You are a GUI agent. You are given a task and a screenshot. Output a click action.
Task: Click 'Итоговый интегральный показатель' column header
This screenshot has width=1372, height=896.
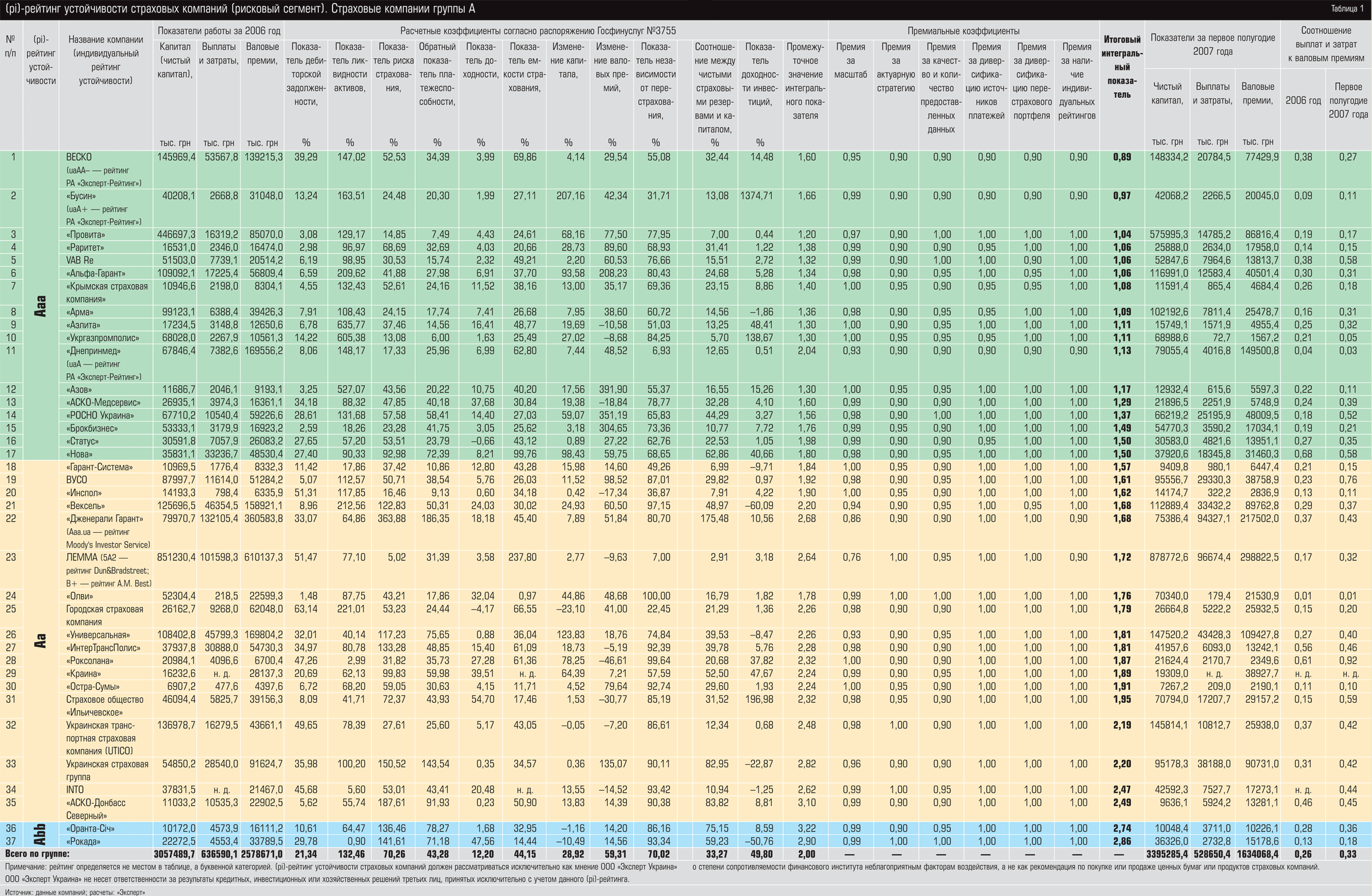coord(1121,67)
